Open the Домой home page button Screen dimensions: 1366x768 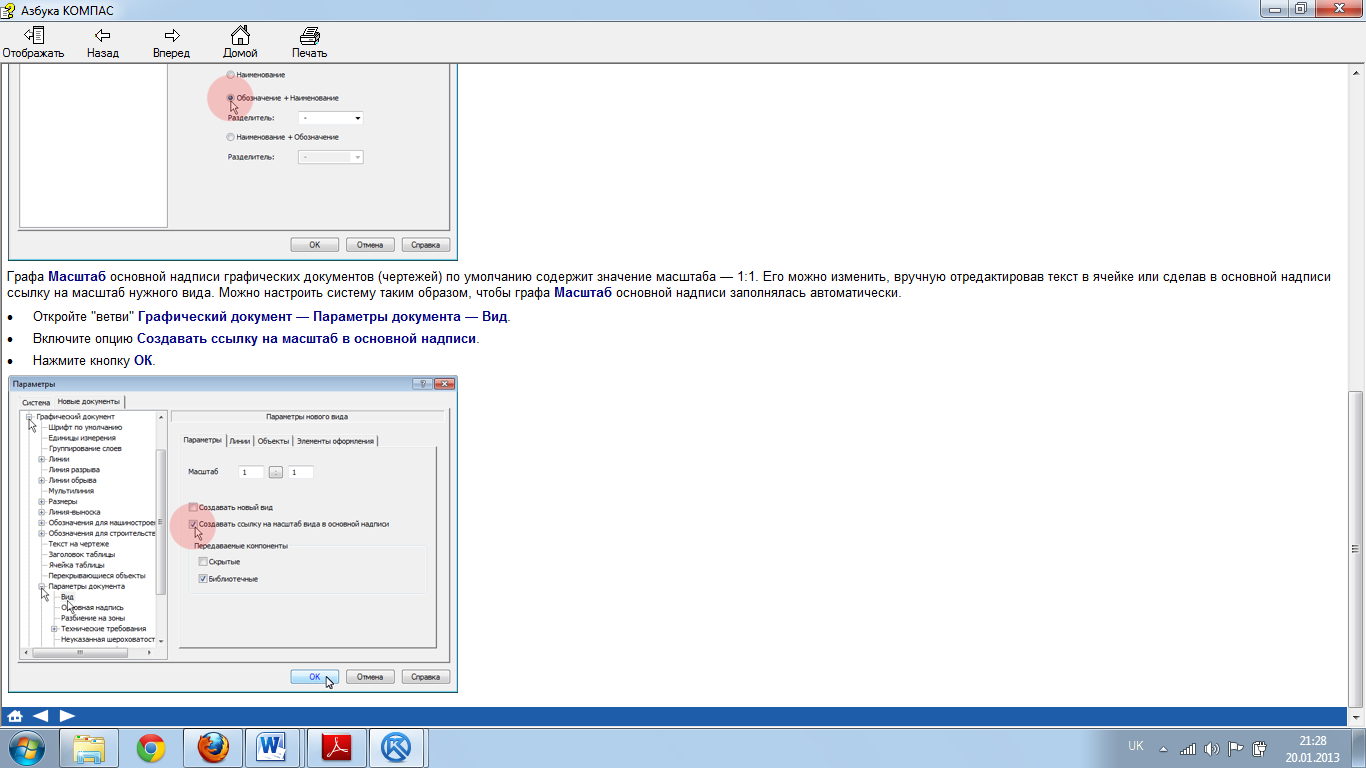pyautogui.click(x=240, y=43)
